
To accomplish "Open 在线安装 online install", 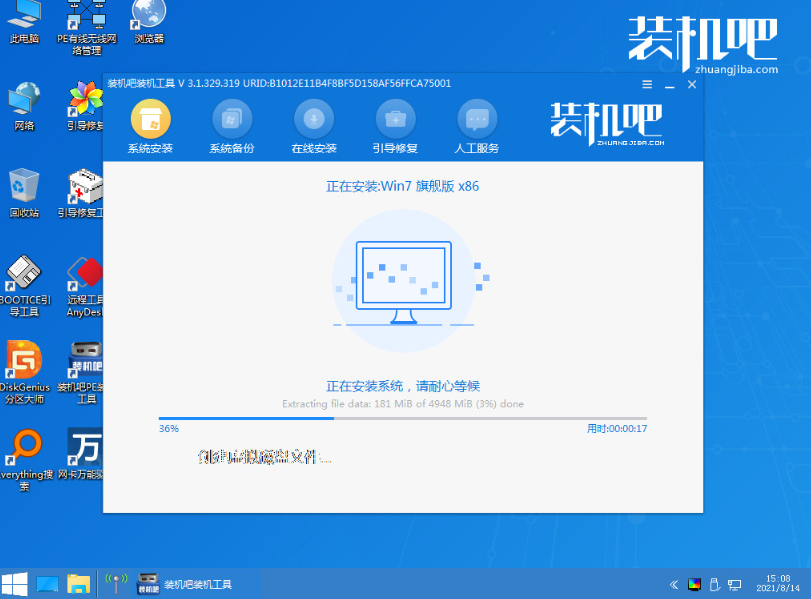I will [x=313, y=121].
